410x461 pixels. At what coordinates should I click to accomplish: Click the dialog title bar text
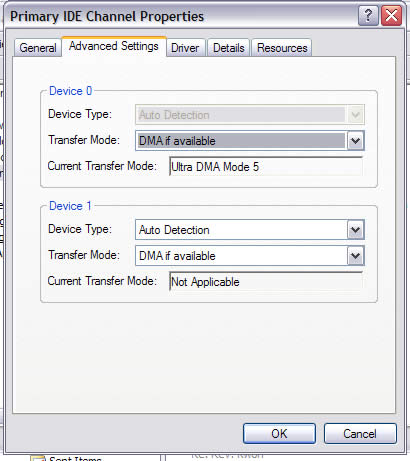click(107, 16)
